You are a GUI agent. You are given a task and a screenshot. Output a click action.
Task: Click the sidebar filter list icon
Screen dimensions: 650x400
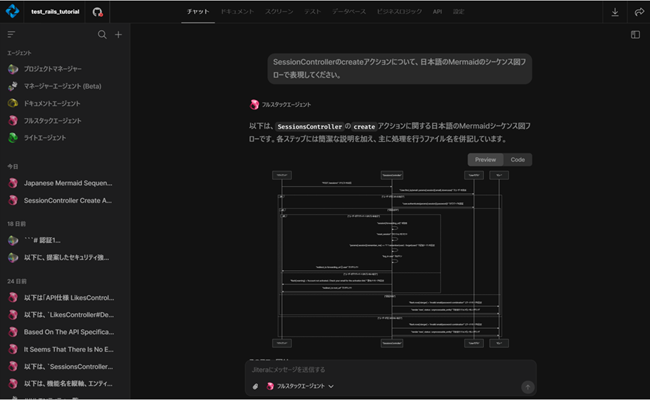click(x=12, y=34)
